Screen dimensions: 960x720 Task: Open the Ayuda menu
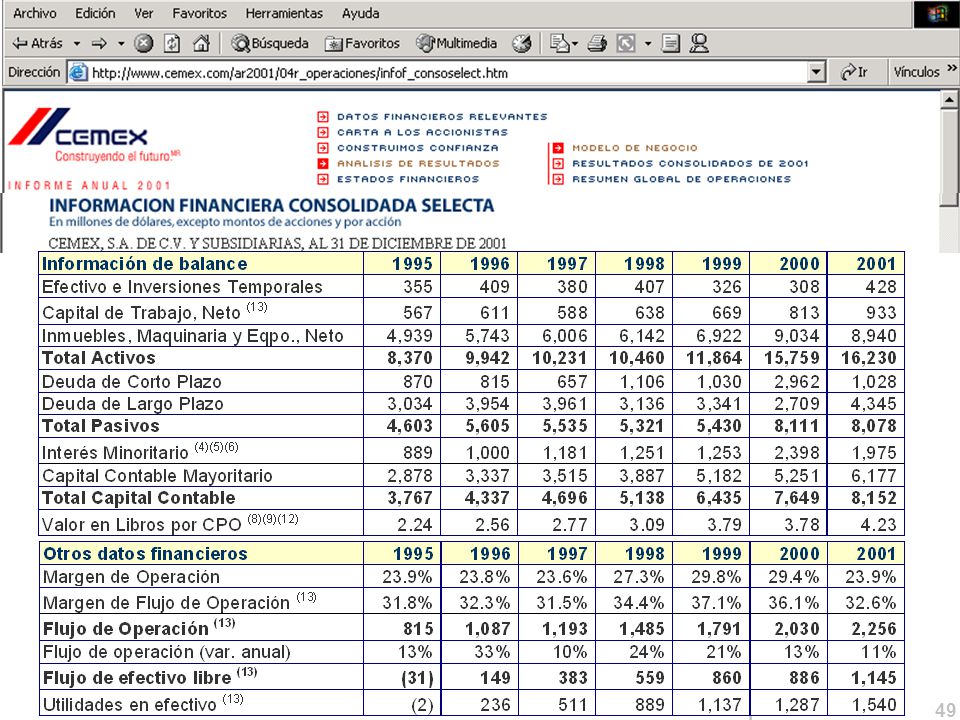pos(360,13)
